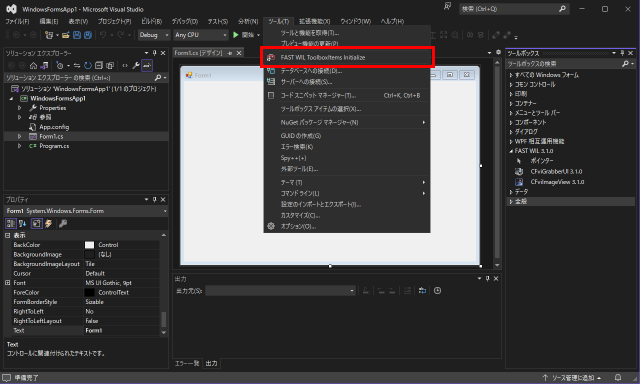This screenshot has height=384, width=640.
Task: Click the Open File folder icon
Action: click(66, 35)
